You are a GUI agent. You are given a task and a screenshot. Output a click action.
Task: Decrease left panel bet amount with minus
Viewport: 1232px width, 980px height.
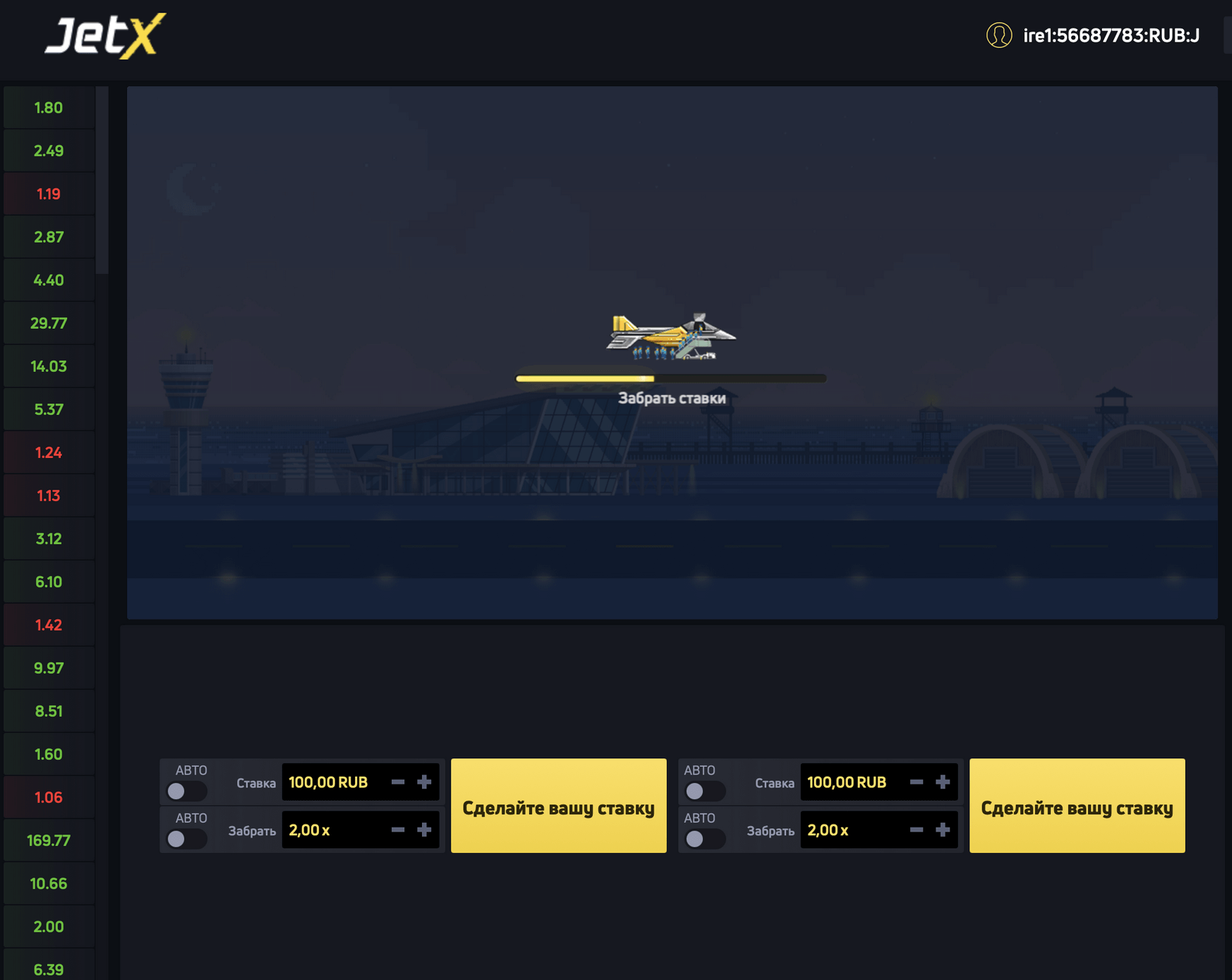tap(398, 782)
